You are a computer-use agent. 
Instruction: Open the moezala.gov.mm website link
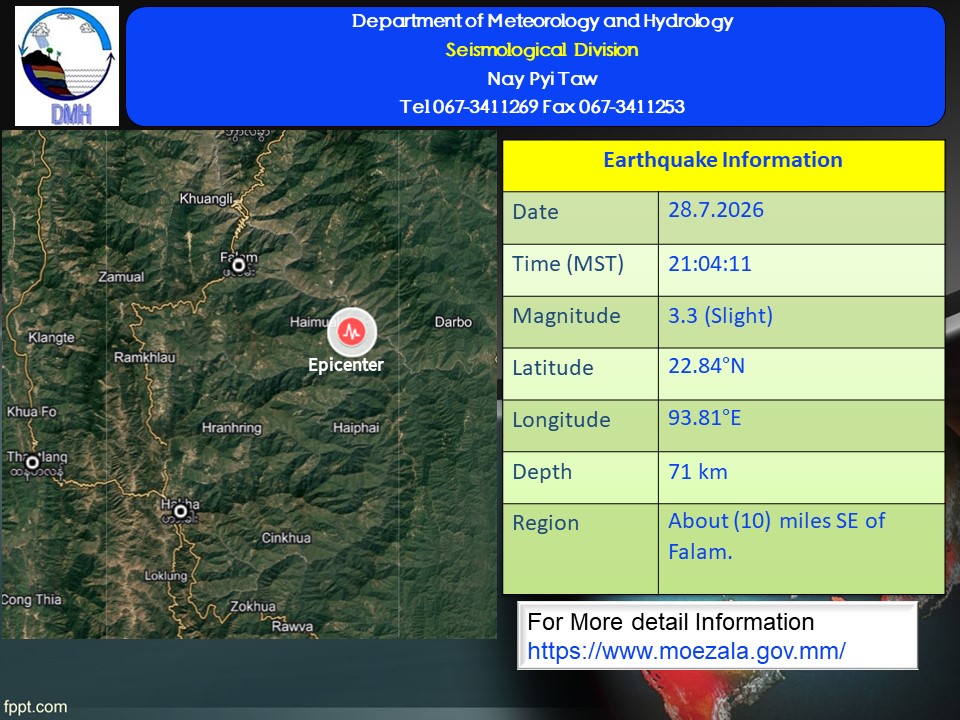click(x=686, y=651)
